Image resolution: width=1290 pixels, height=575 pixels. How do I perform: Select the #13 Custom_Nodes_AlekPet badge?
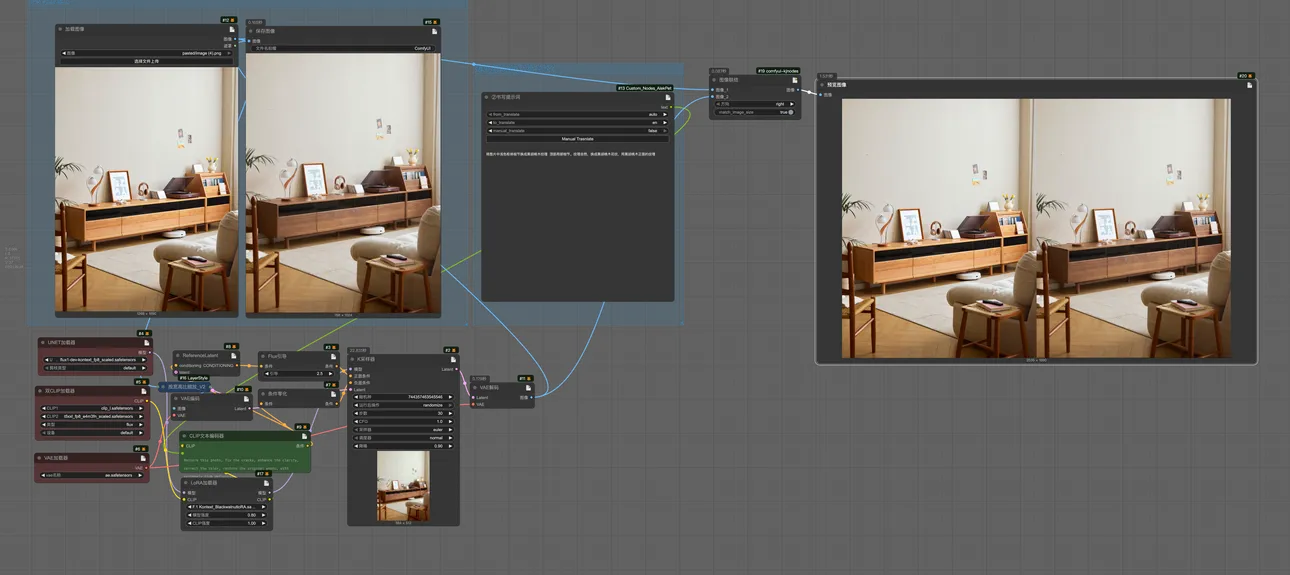646,88
